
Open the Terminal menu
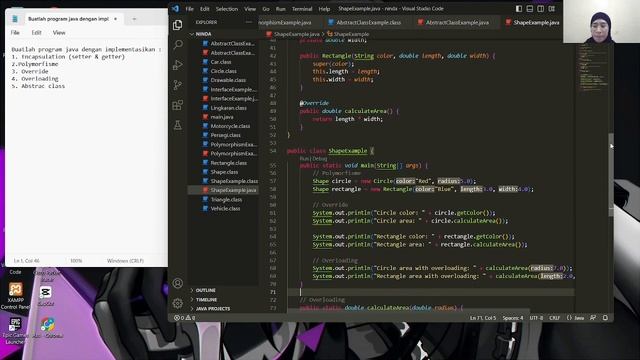(302, 9)
